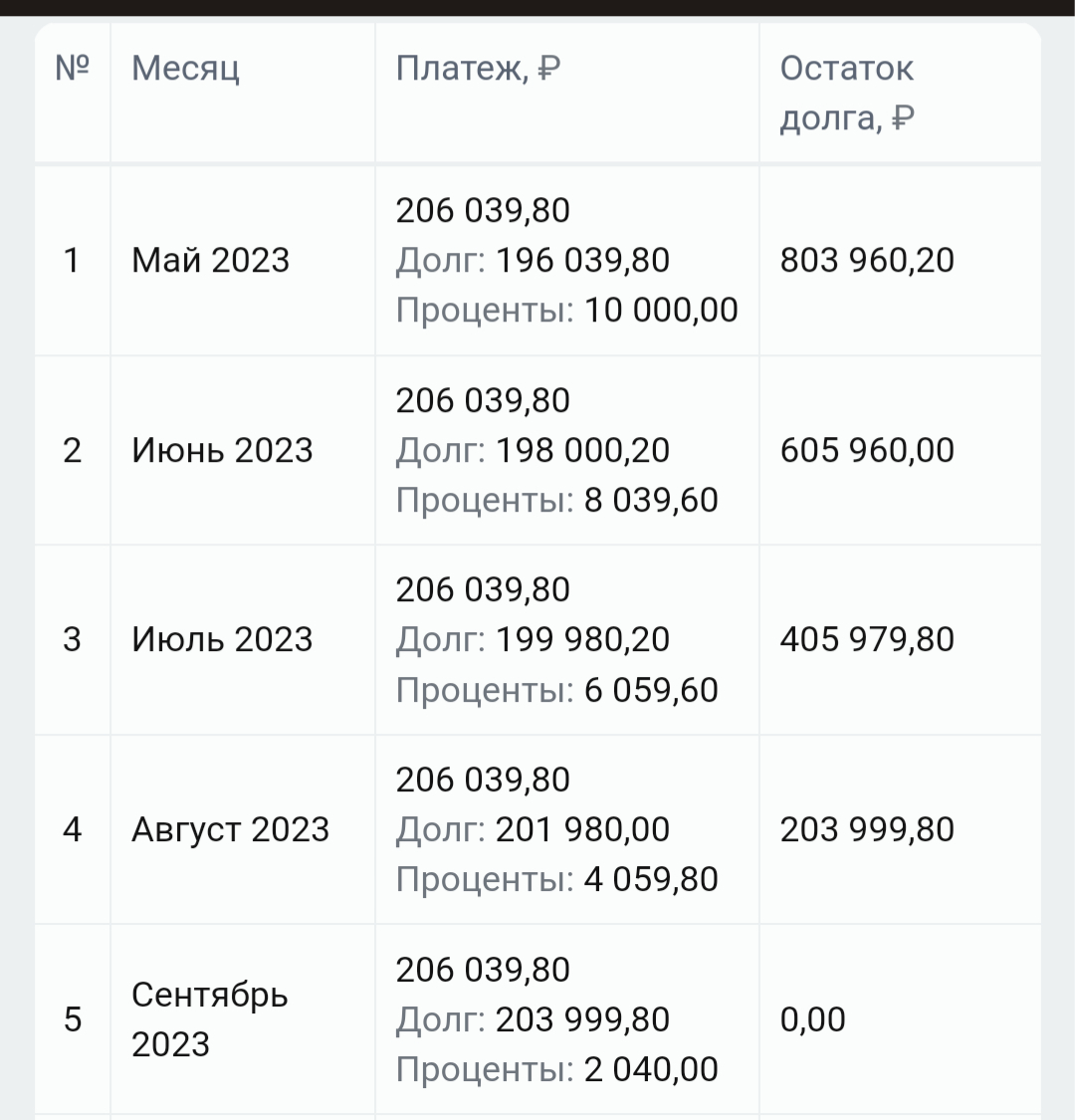The height and width of the screenshot is (1120, 1075).
Task: Select the "Июль 2023" month cell
Action: [222, 639]
